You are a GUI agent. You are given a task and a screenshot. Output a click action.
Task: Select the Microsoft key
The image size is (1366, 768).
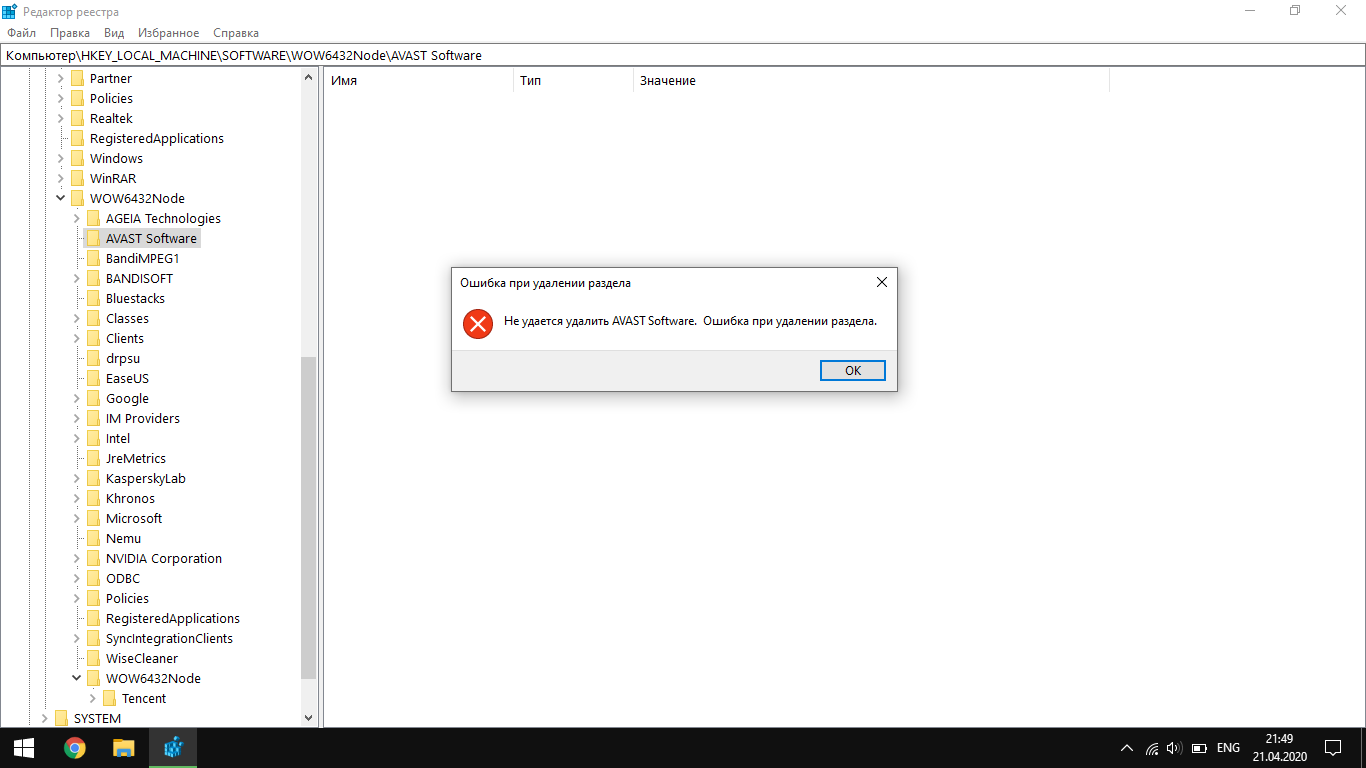click(134, 518)
